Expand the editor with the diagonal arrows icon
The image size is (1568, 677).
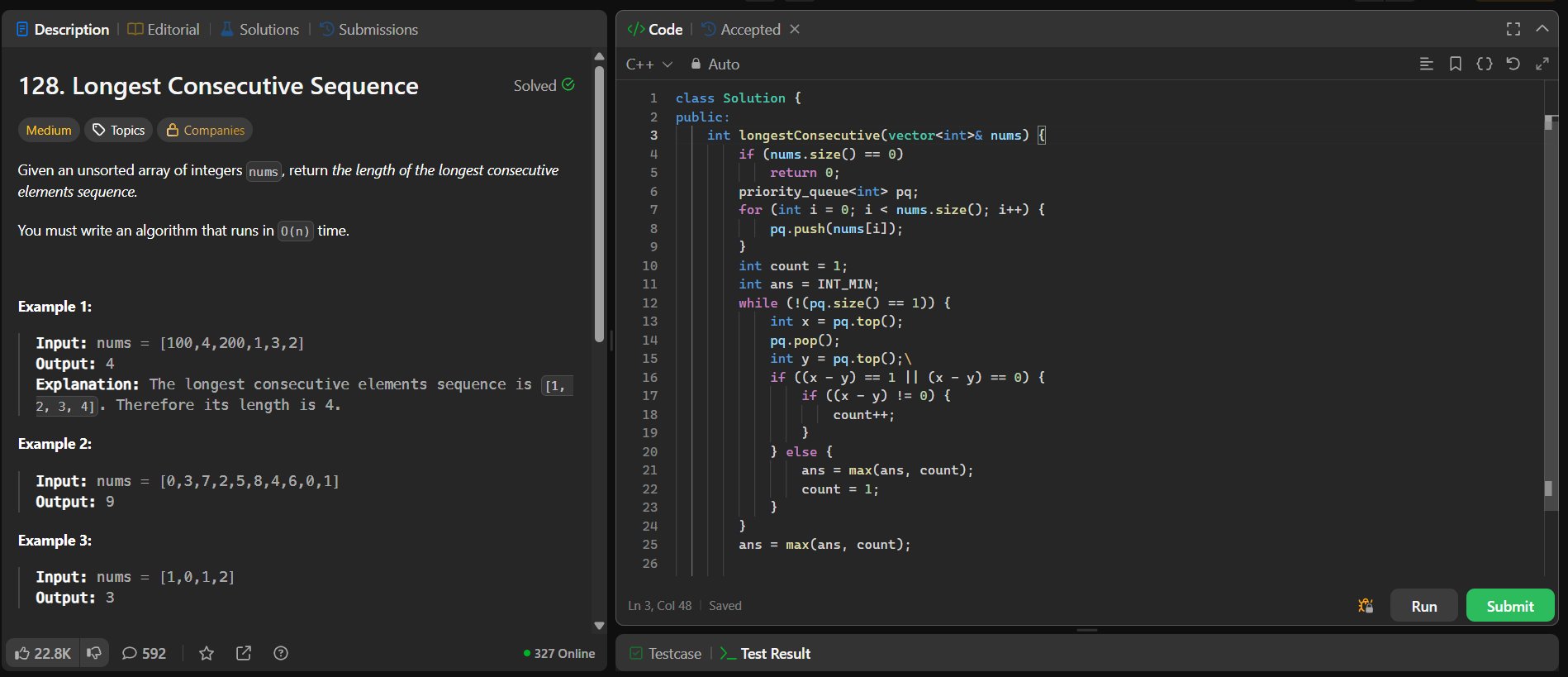click(x=1542, y=64)
